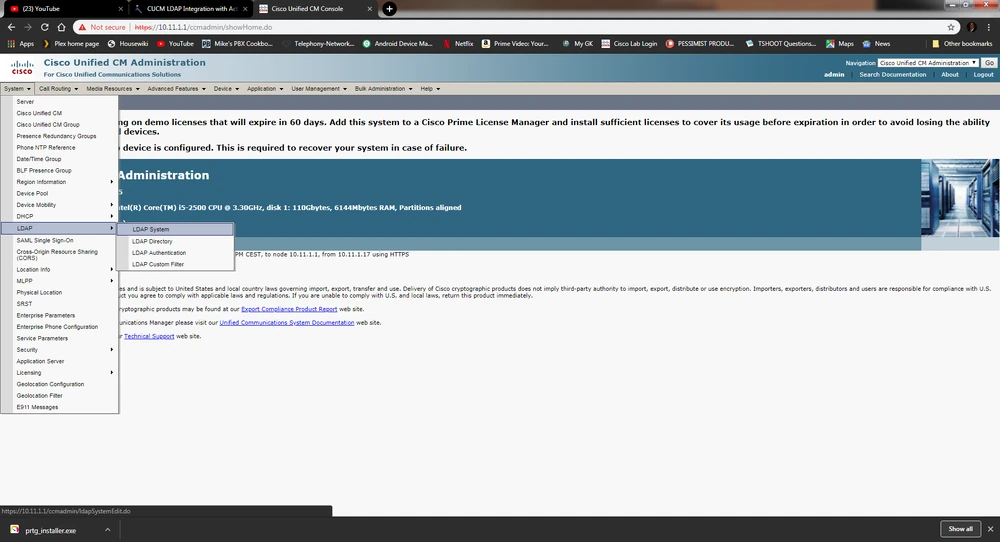The image size is (1000, 542).
Task: Click the browser back arrow
Action: click(10, 27)
